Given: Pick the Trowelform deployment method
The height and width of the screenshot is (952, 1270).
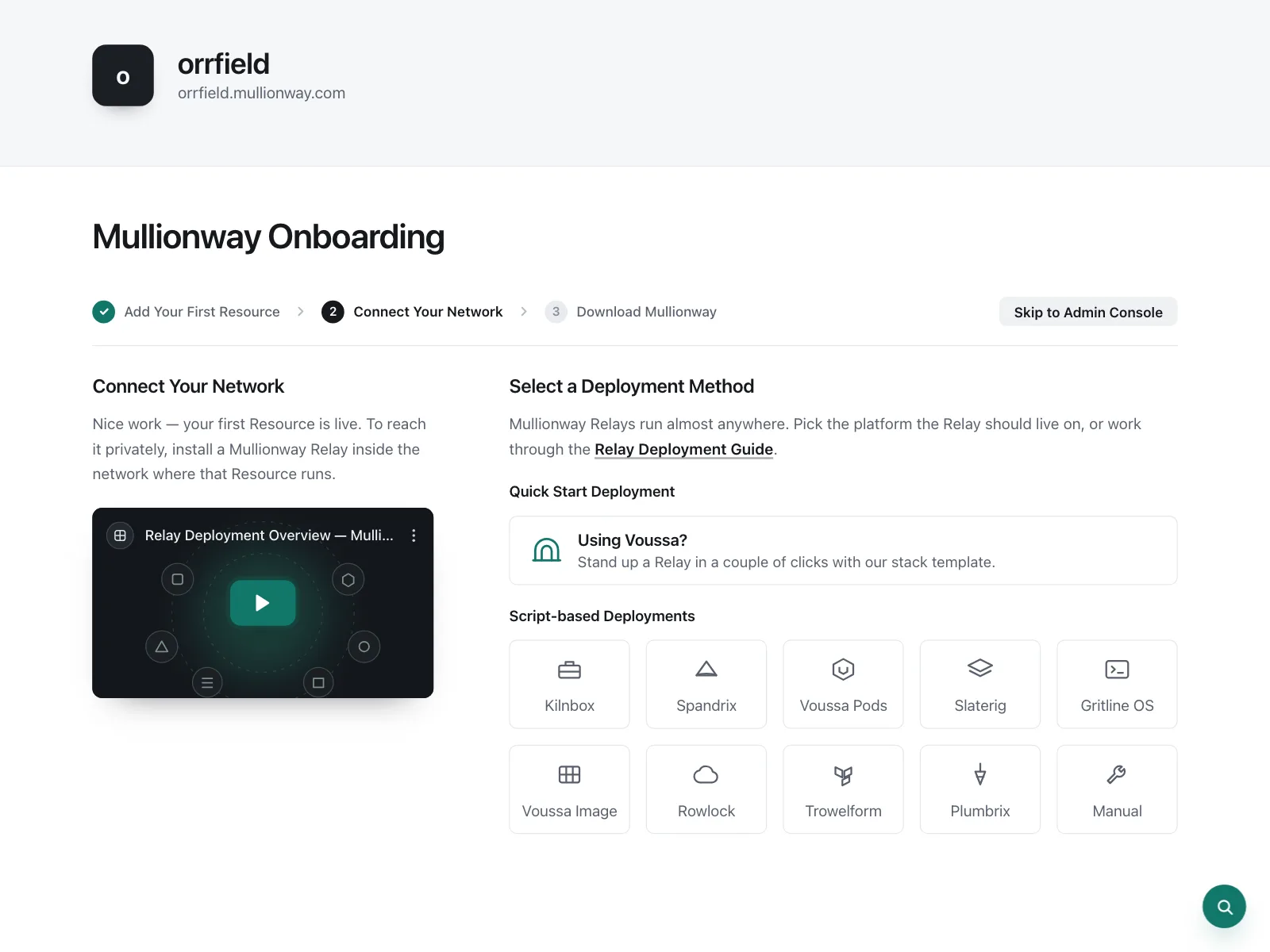Looking at the screenshot, I should [843, 789].
